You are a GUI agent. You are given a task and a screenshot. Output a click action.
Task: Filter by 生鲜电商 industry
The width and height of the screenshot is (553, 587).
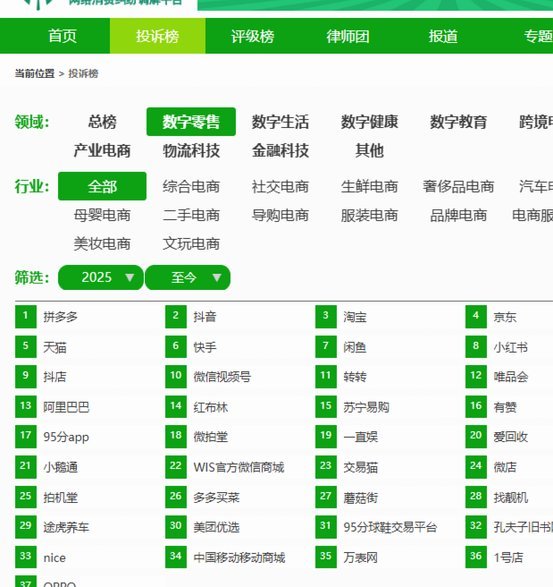370,186
